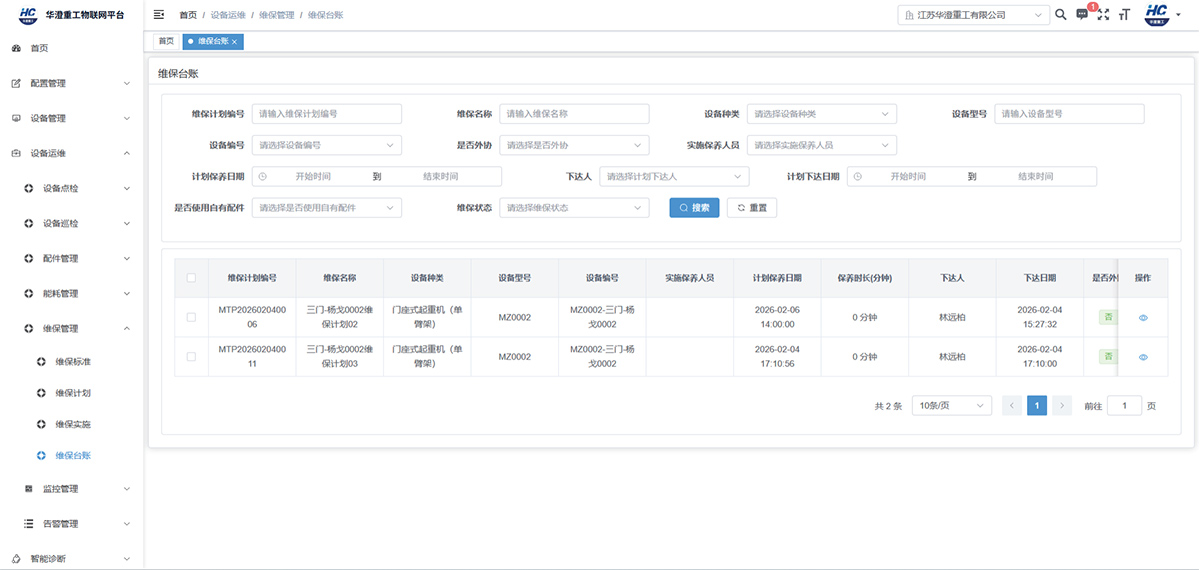Check the row MTP202602040011 checkbox

pos(191,356)
